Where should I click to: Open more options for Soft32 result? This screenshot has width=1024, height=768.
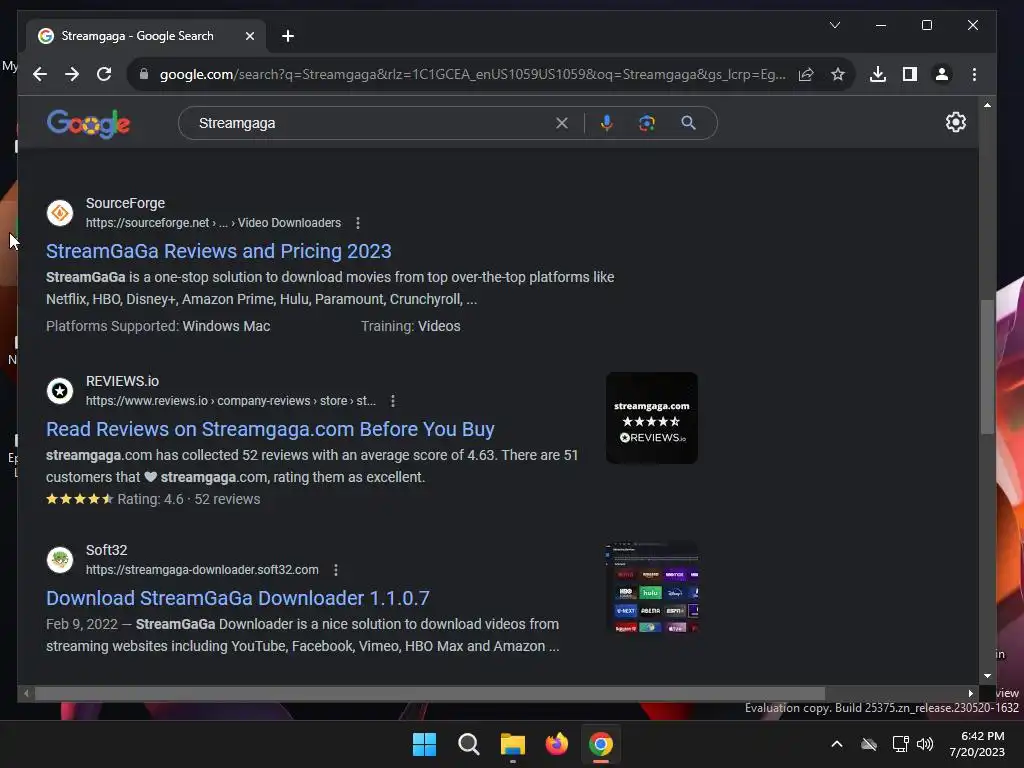[x=336, y=570]
